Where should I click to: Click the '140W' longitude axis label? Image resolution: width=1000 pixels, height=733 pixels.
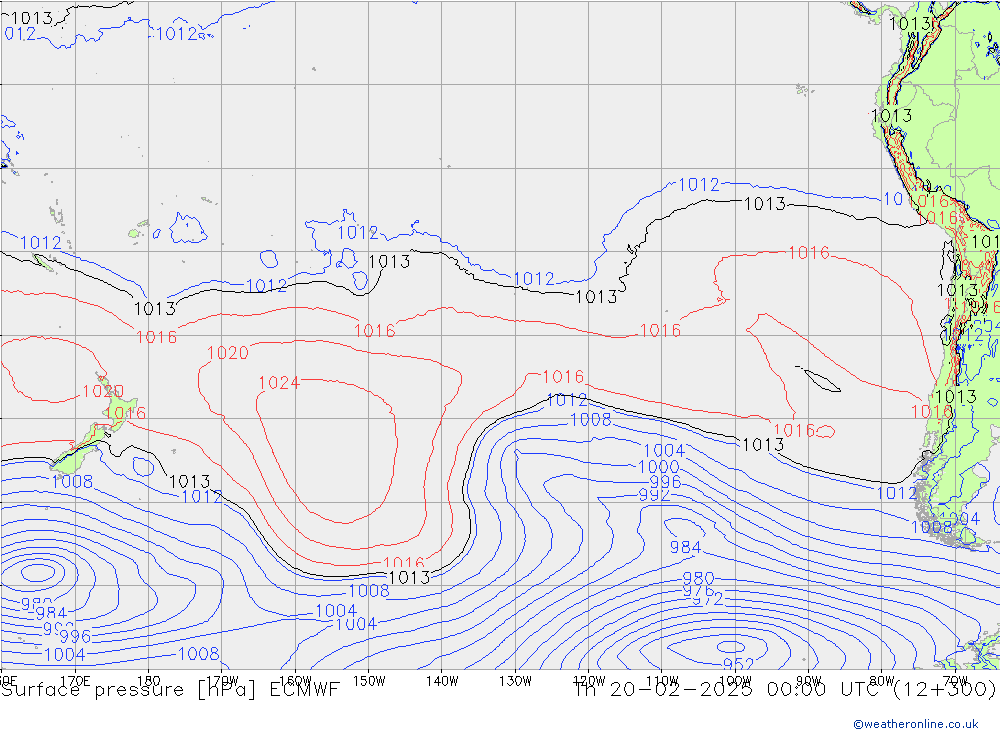tap(442, 681)
